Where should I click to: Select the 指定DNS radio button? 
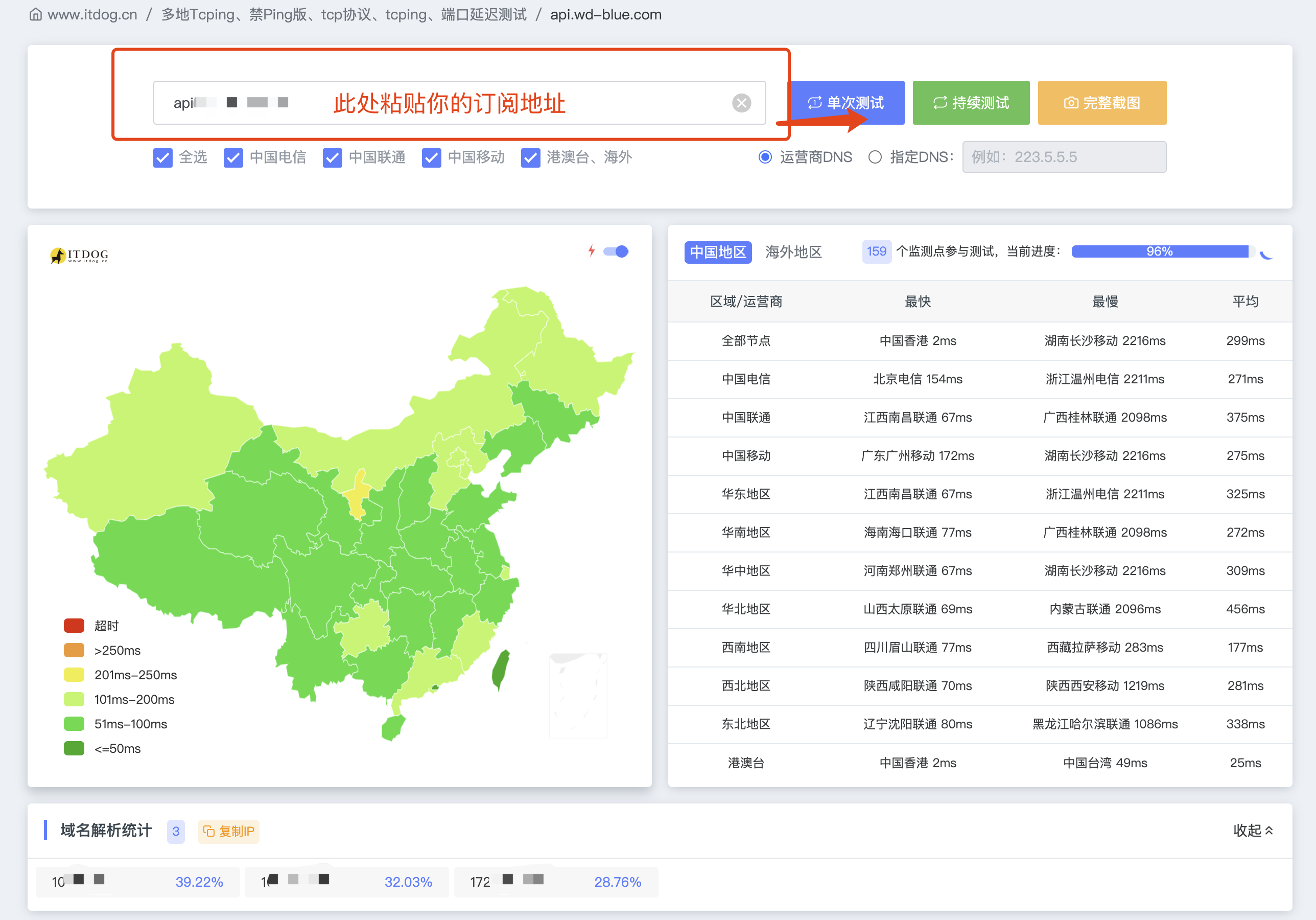874,157
